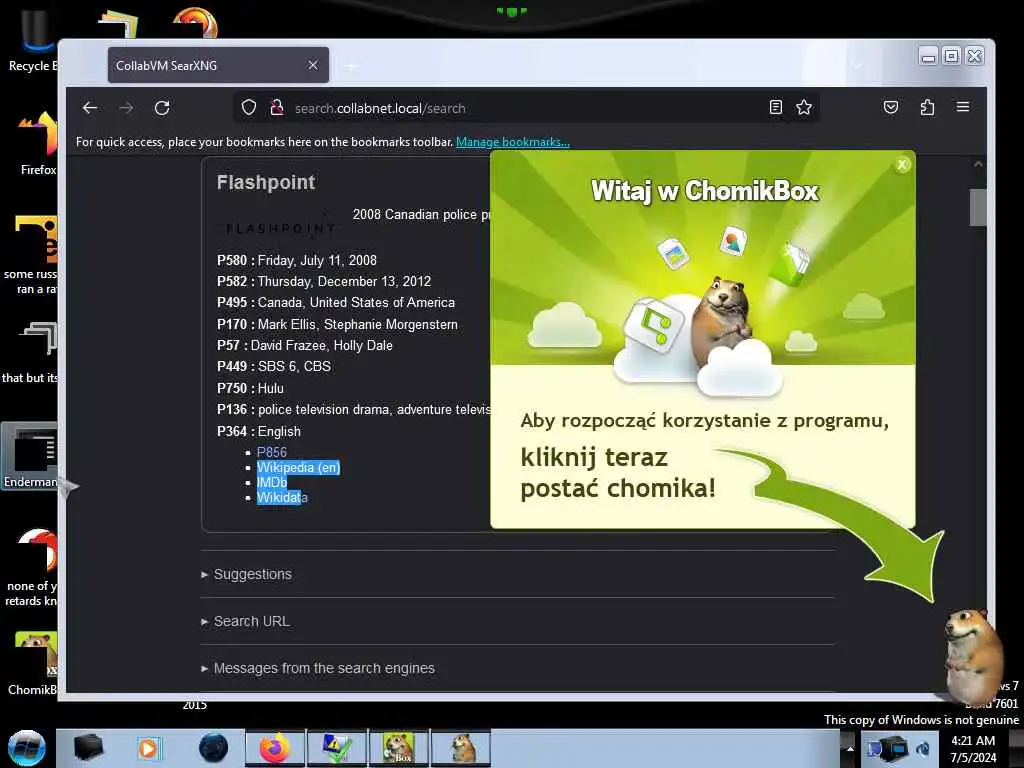1024x768 pixels.
Task: Click the tab list dropdown chevron
Action: [x=857, y=65]
